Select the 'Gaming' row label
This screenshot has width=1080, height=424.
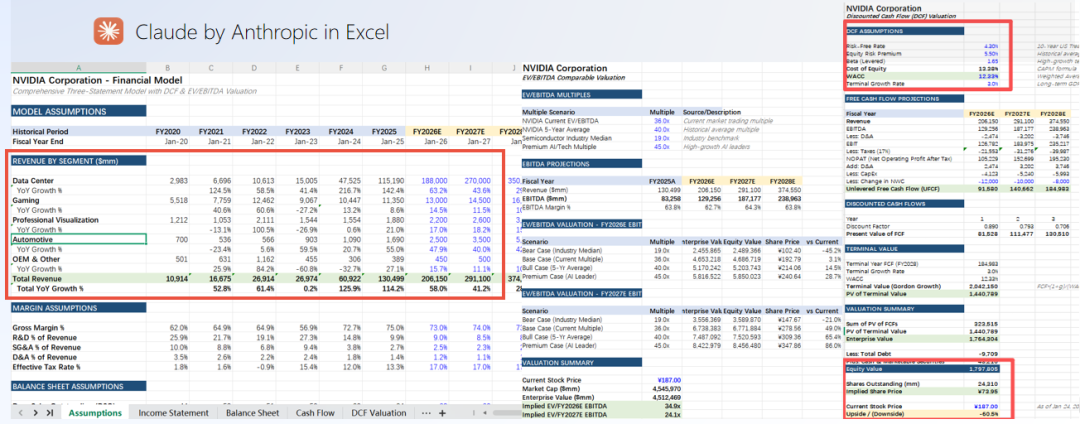click(27, 200)
